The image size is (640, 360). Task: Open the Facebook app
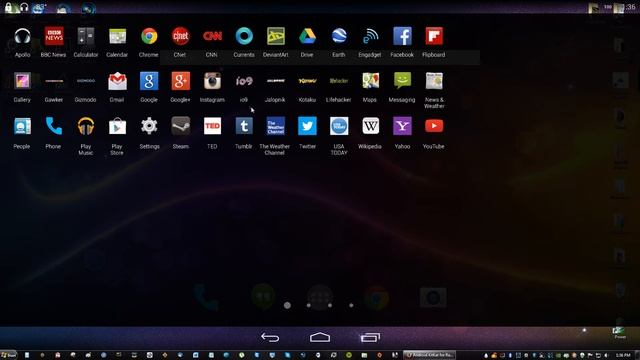pos(402,36)
